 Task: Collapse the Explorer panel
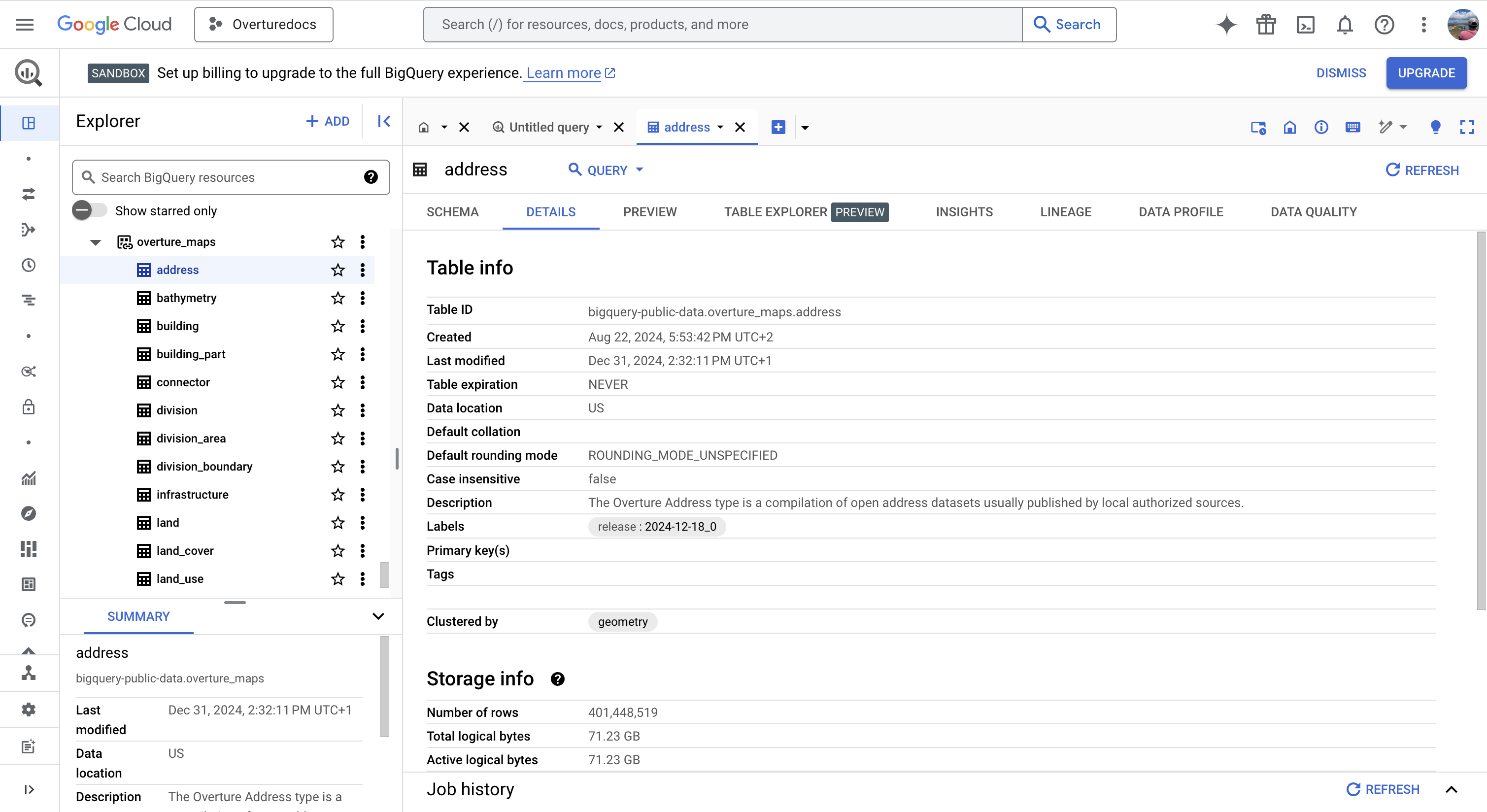(x=384, y=121)
